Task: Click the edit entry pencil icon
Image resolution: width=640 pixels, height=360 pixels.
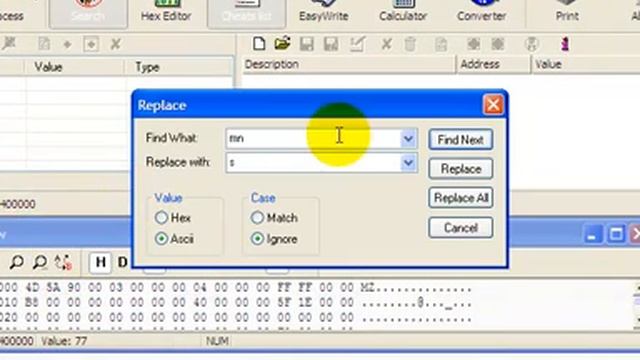Action: (x=357, y=44)
